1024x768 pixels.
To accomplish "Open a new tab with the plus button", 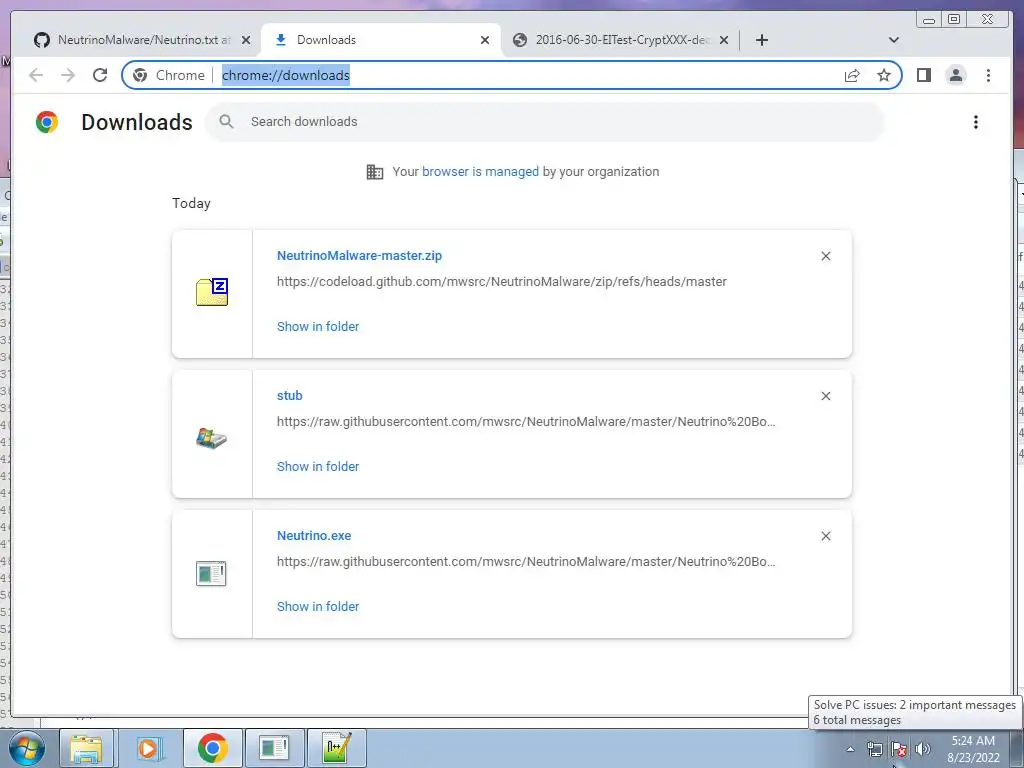I will point(761,40).
